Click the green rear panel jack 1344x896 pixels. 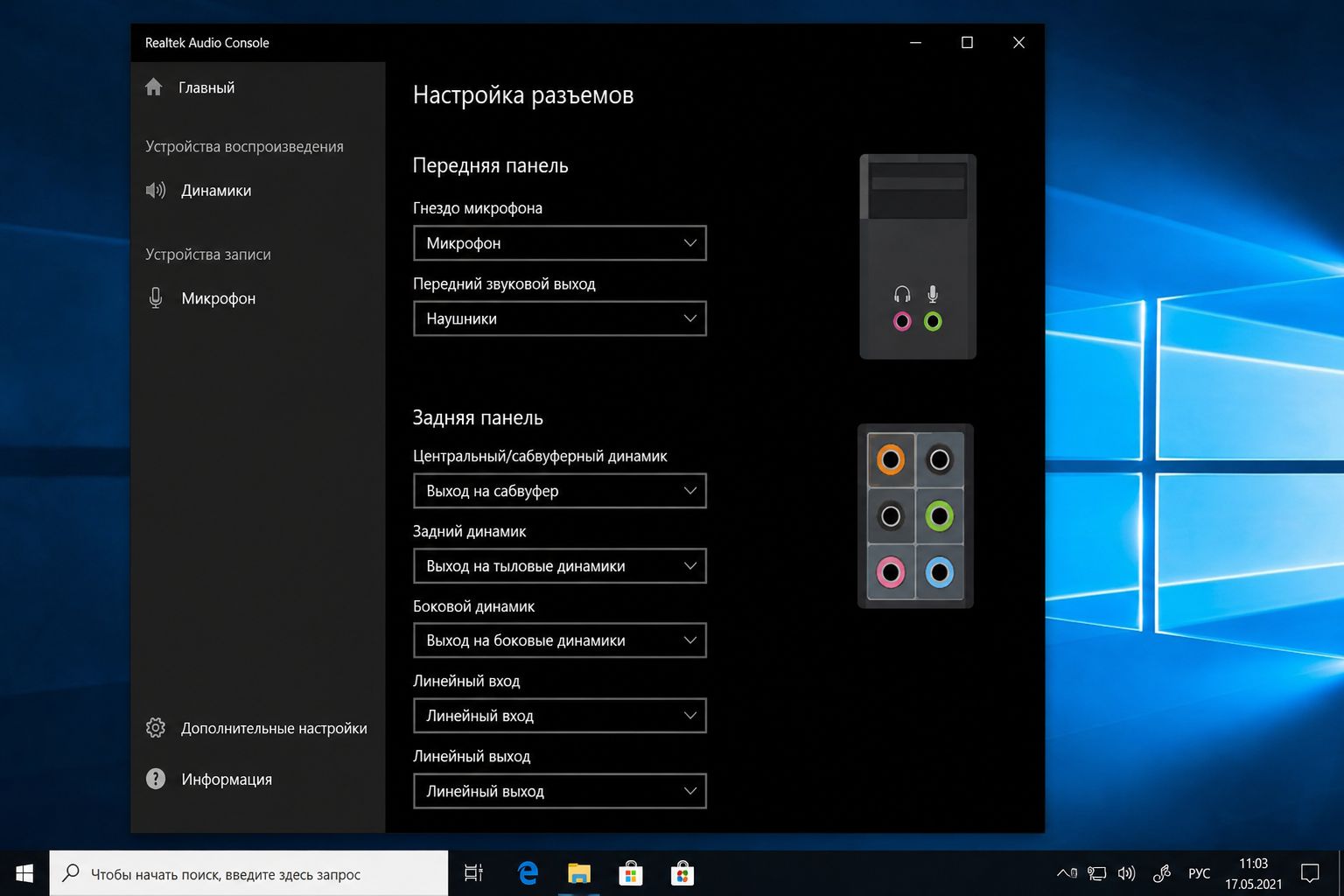point(940,516)
